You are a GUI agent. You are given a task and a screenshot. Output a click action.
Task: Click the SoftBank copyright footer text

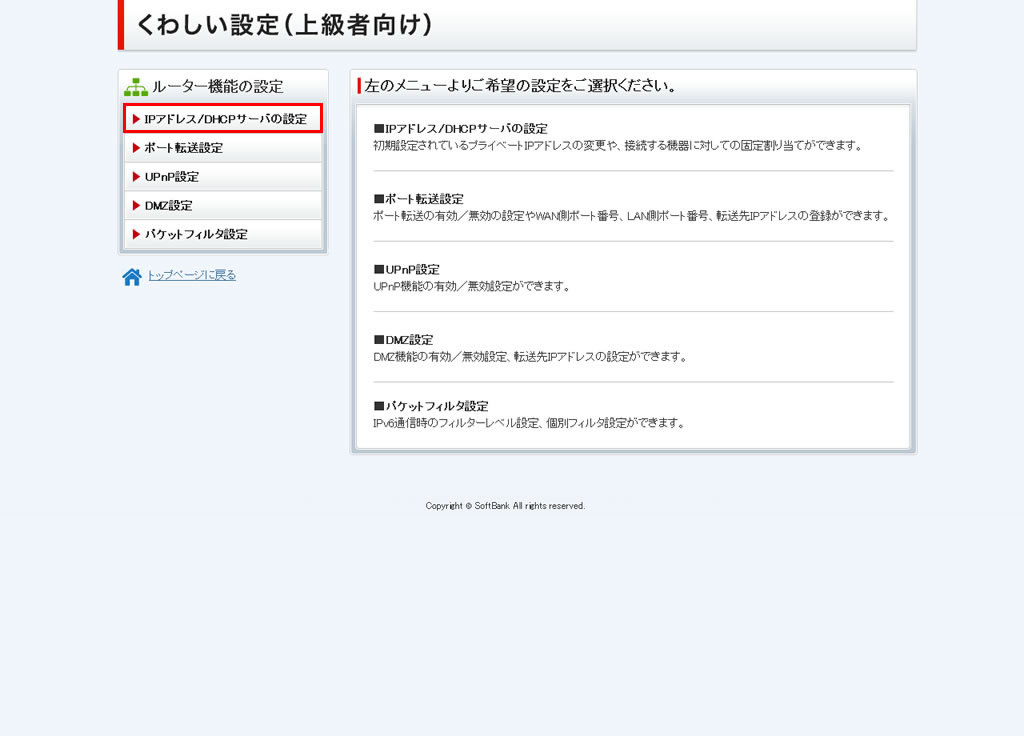(x=505, y=506)
